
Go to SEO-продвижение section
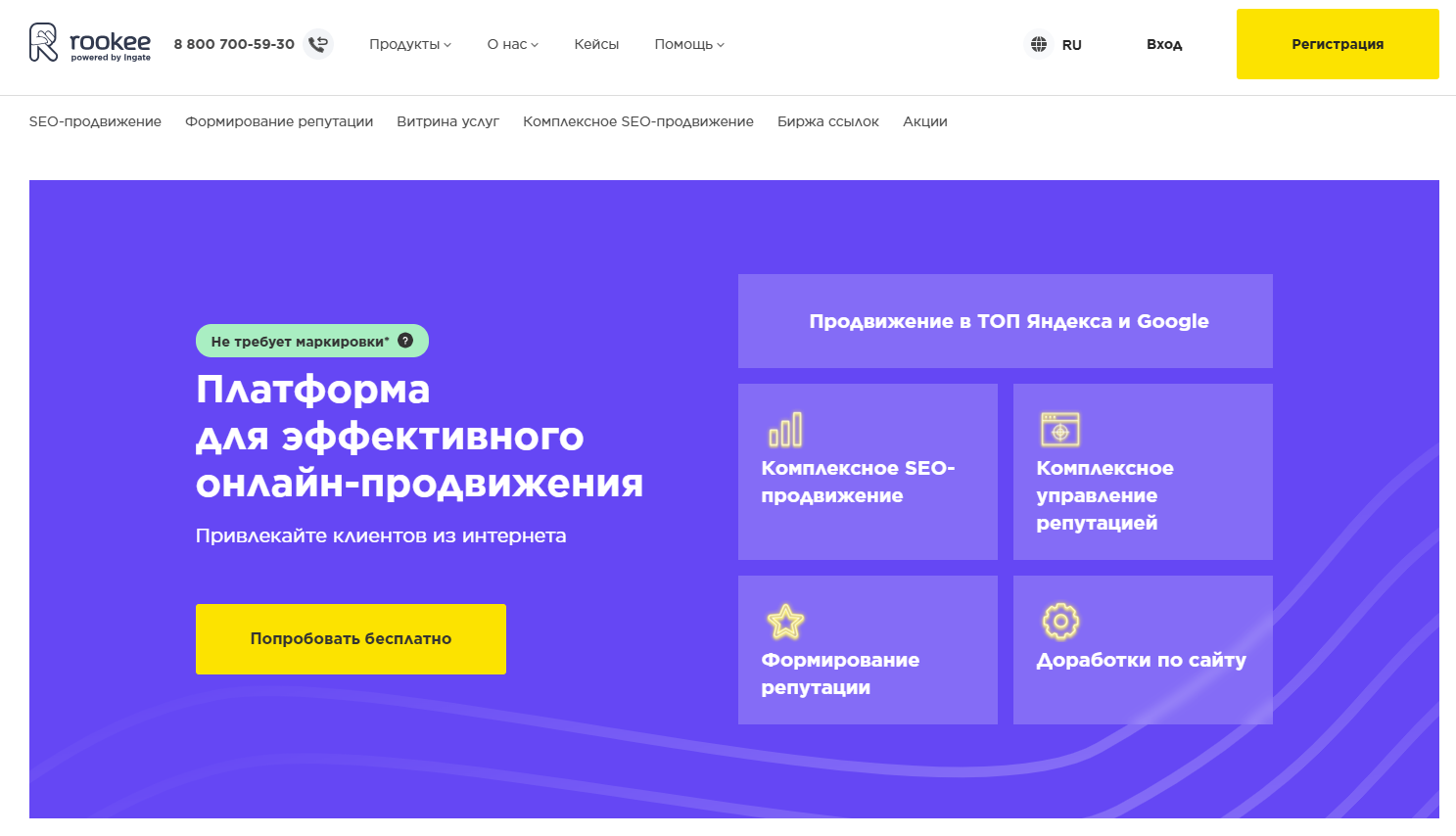coord(95,121)
